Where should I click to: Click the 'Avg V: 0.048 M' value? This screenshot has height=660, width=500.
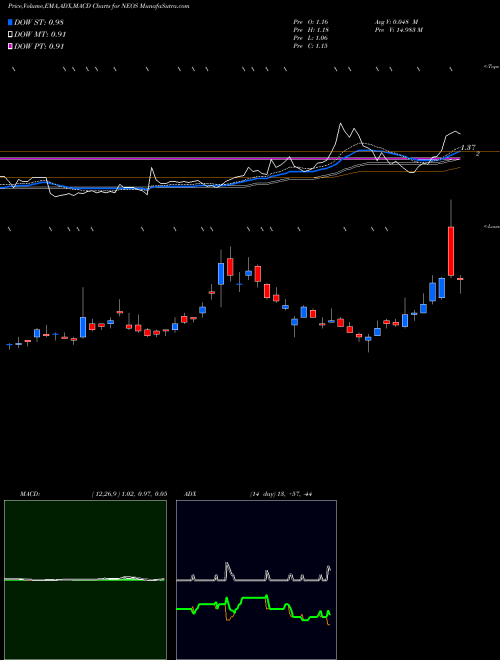click(x=396, y=22)
